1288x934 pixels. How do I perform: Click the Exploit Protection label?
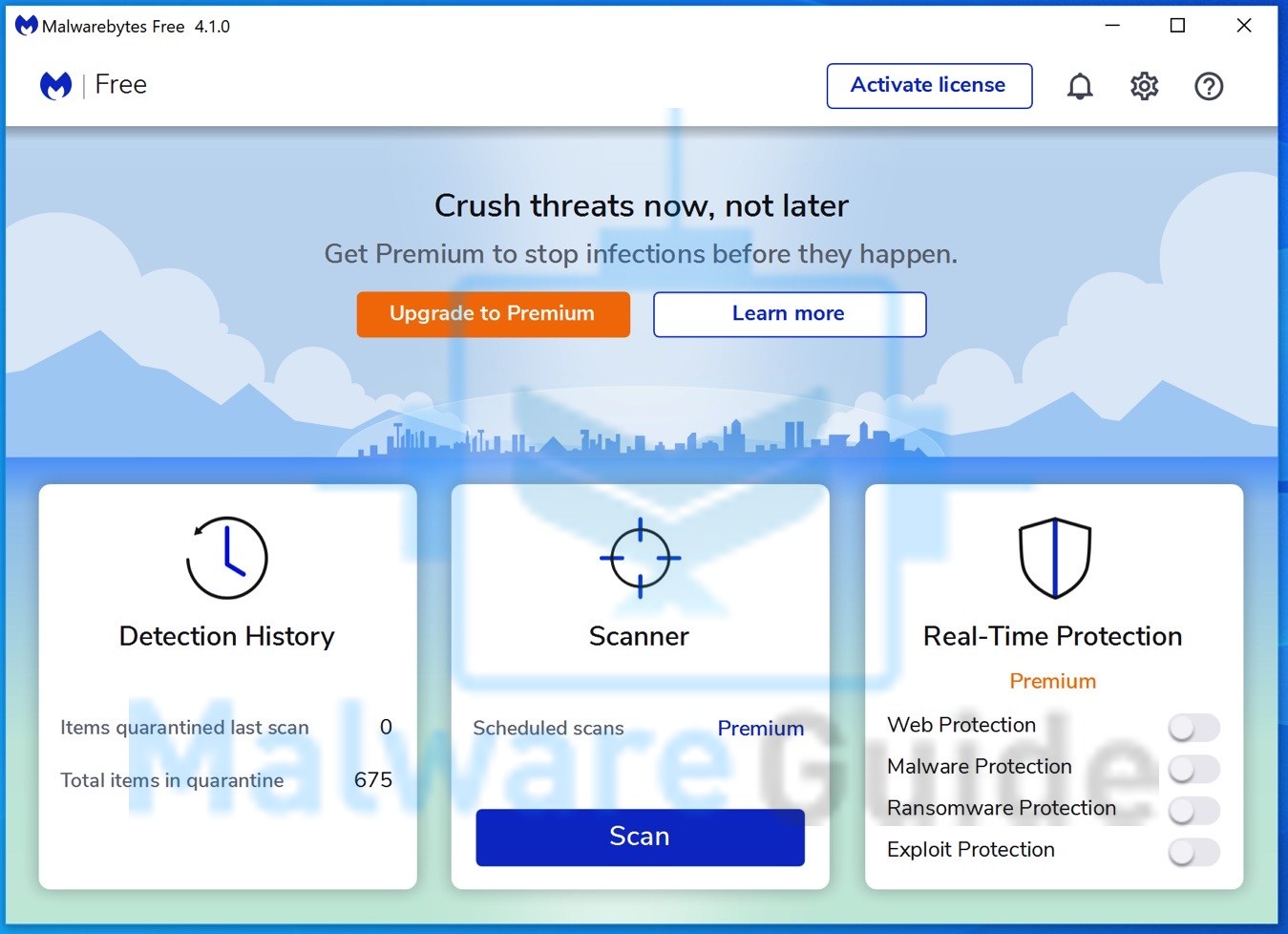(971, 849)
